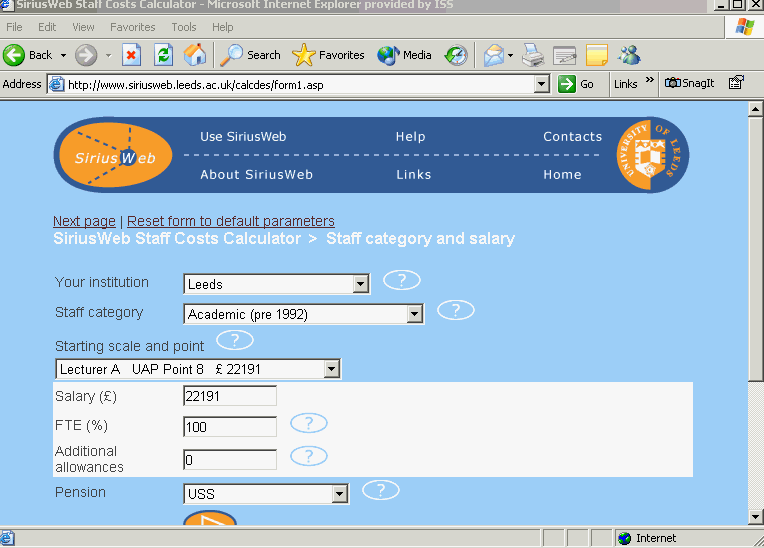Click the Print toolbar icon
The height and width of the screenshot is (548, 764).
tap(533, 55)
